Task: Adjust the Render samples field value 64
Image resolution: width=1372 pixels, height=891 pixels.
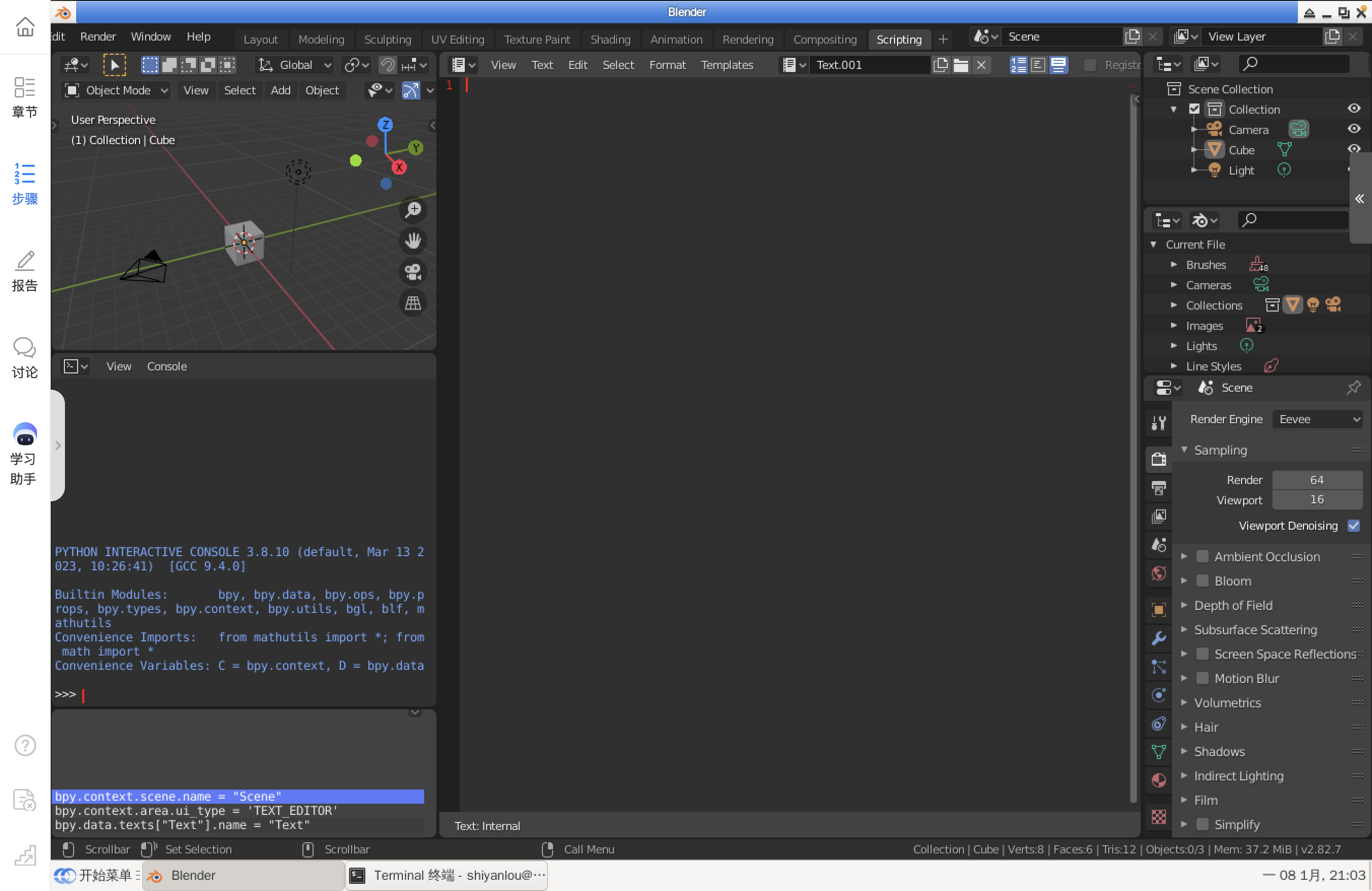Action: click(x=1317, y=479)
